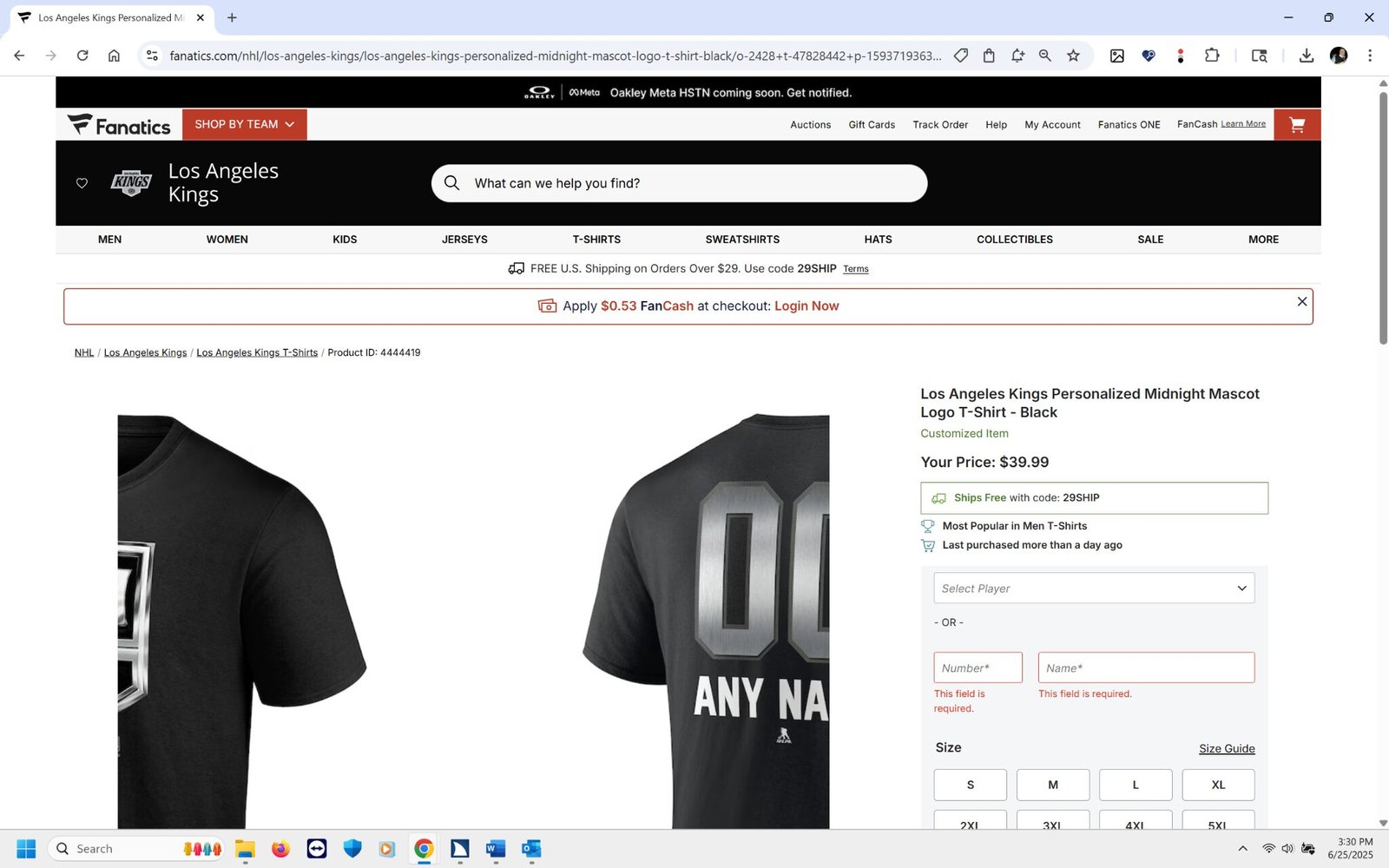Click the price tag icon in address bar
This screenshot has width=1389, height=868.
(x=961, y=56)
